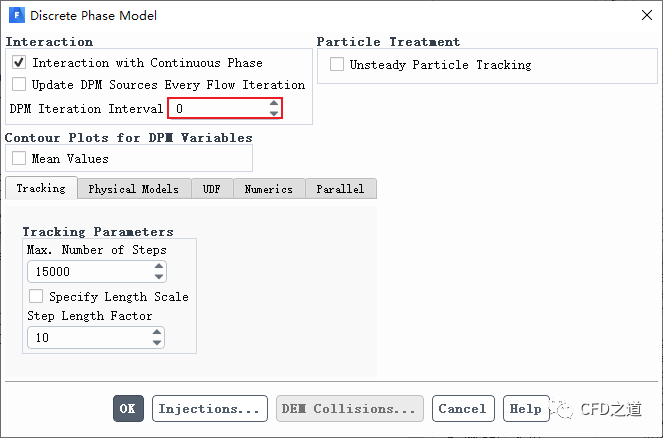Enable Specify Length Scale checkbox

click(37, 296)
